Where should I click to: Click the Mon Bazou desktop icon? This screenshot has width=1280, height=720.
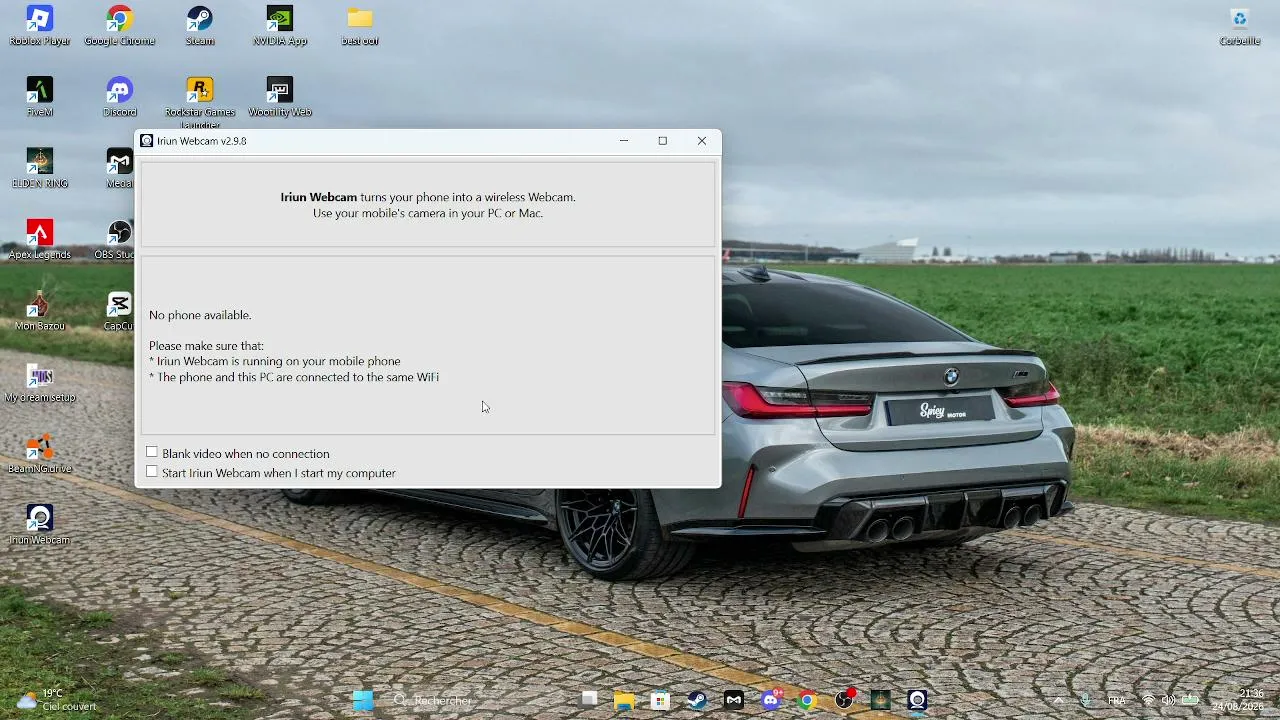(x=40, y=311)
